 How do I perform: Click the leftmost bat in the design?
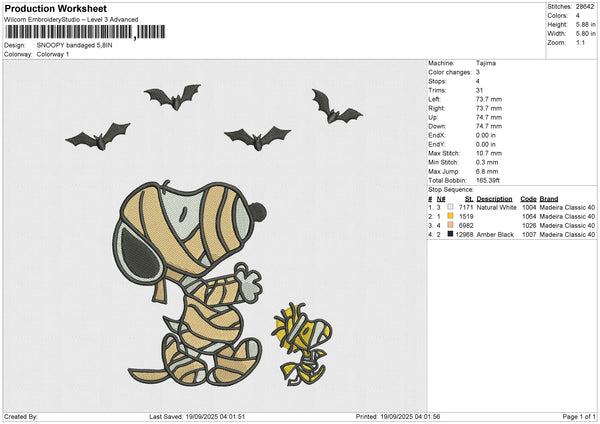(96, 134)
